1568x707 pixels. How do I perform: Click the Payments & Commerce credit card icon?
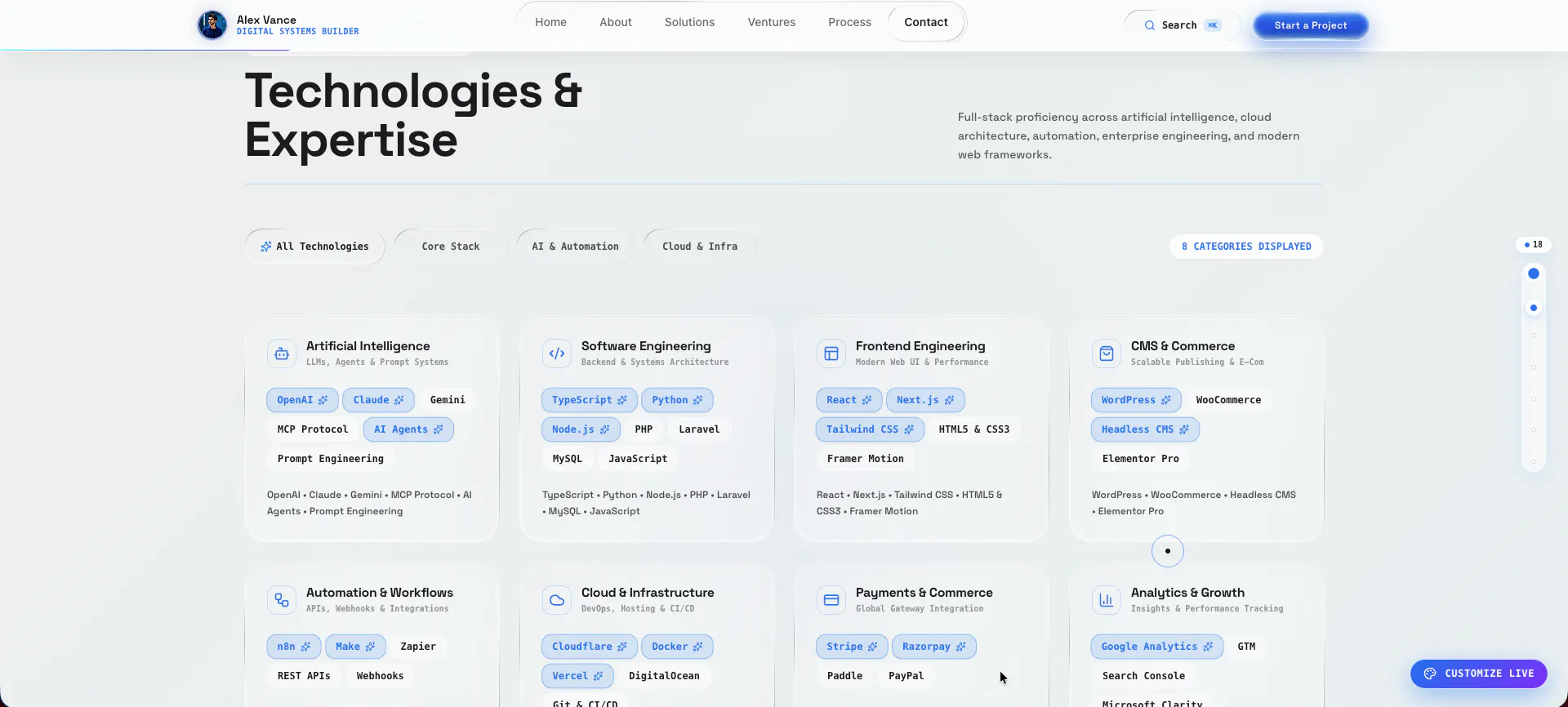[831, 600]
